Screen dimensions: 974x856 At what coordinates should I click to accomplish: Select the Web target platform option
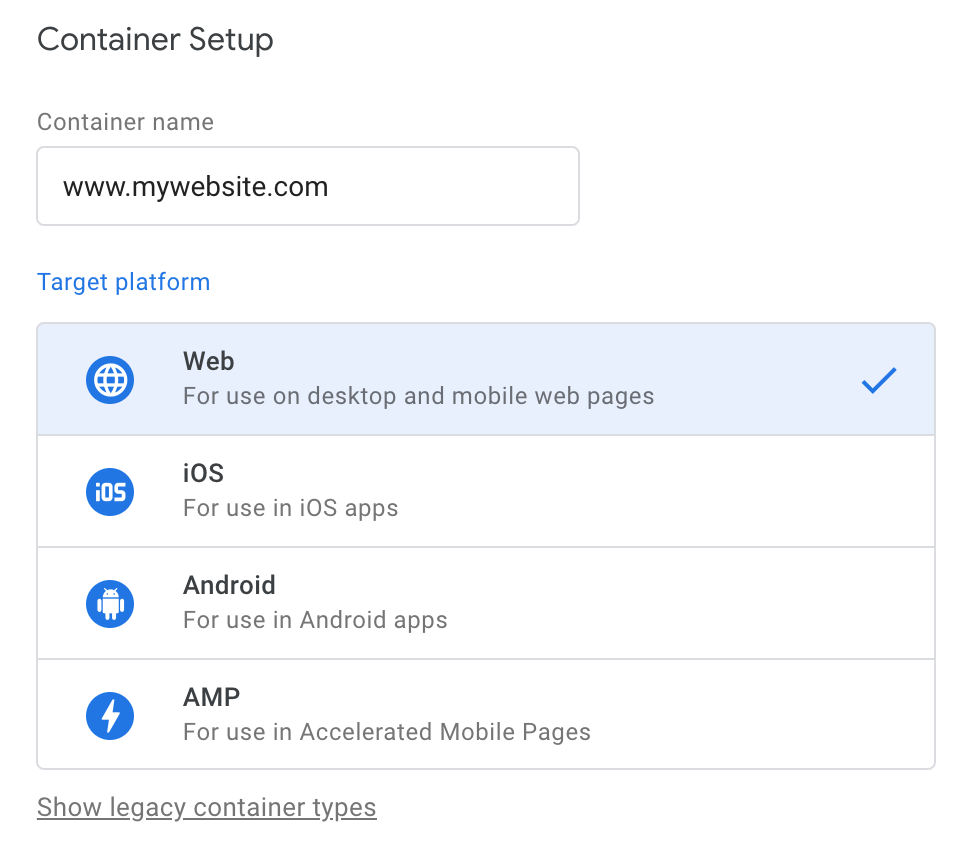(486, 379)
